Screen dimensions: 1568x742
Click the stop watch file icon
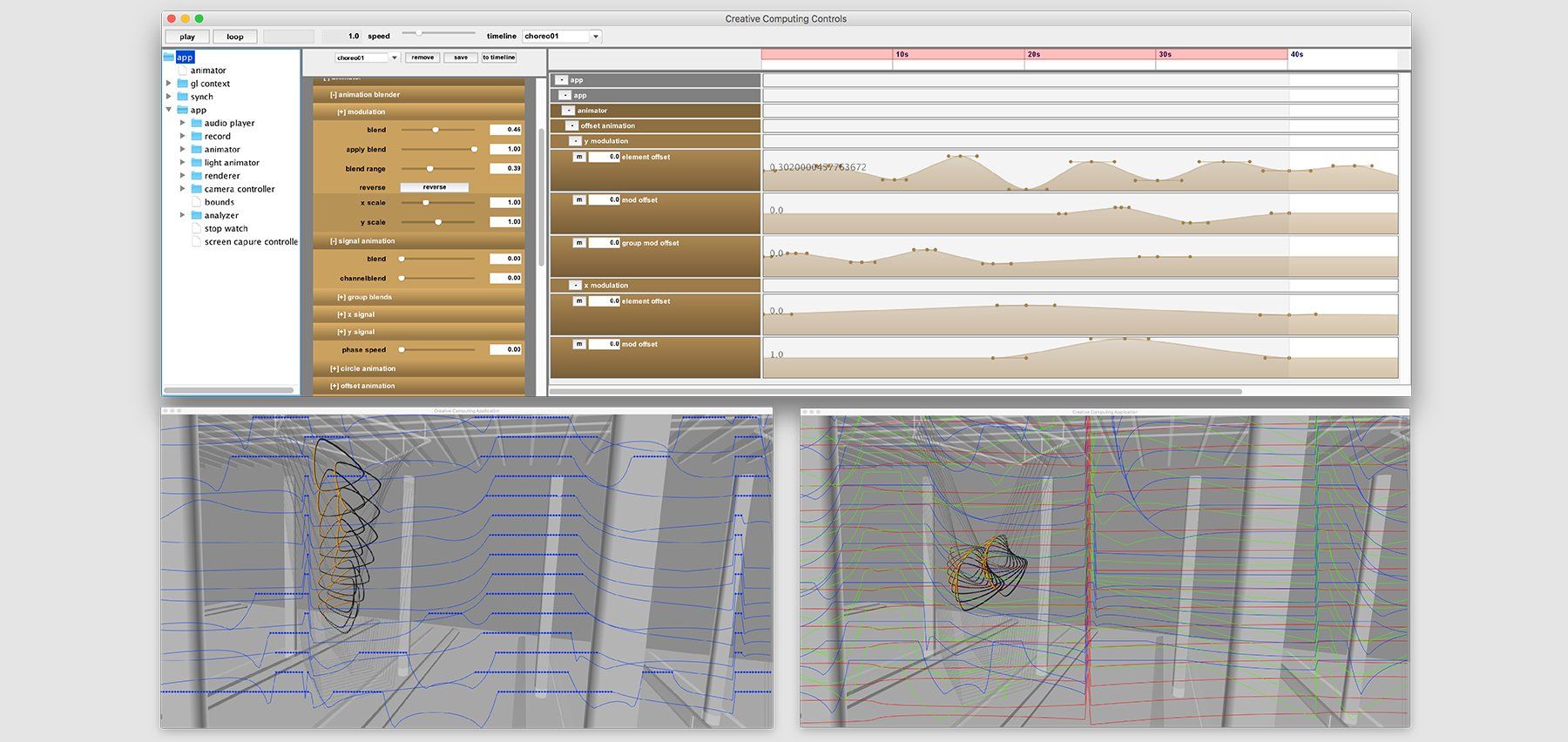196,228
